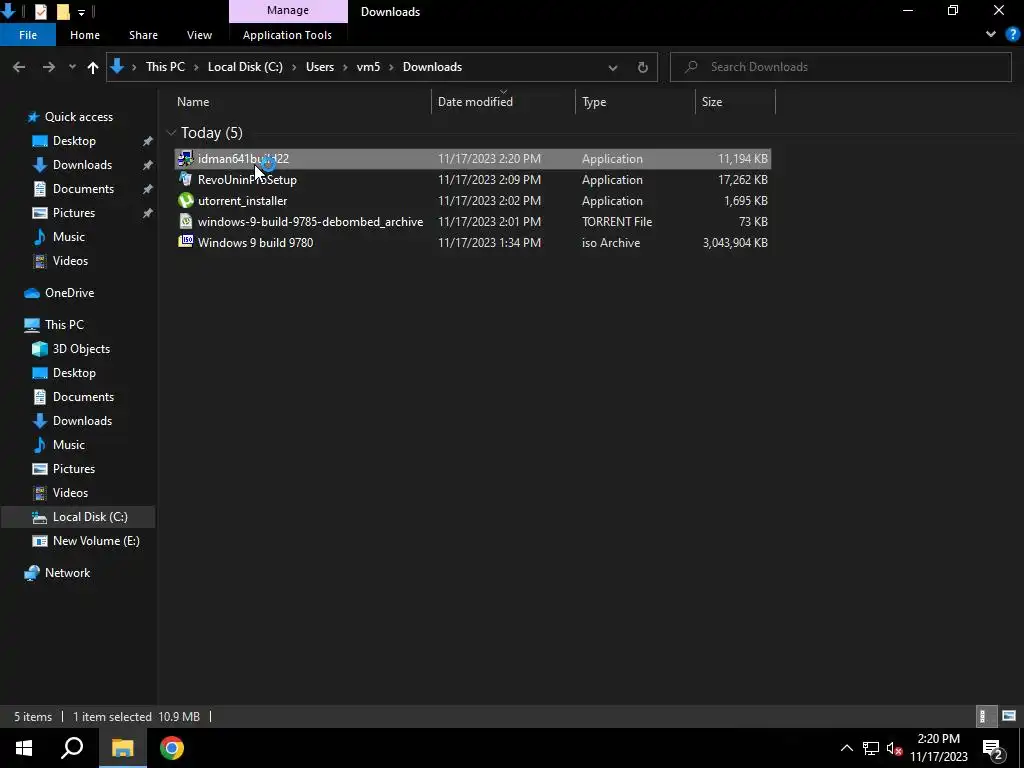Open OneDrive in the sidebar
Screen dimensions: 1024x768
pyautogui.click(x=69, y=293)
